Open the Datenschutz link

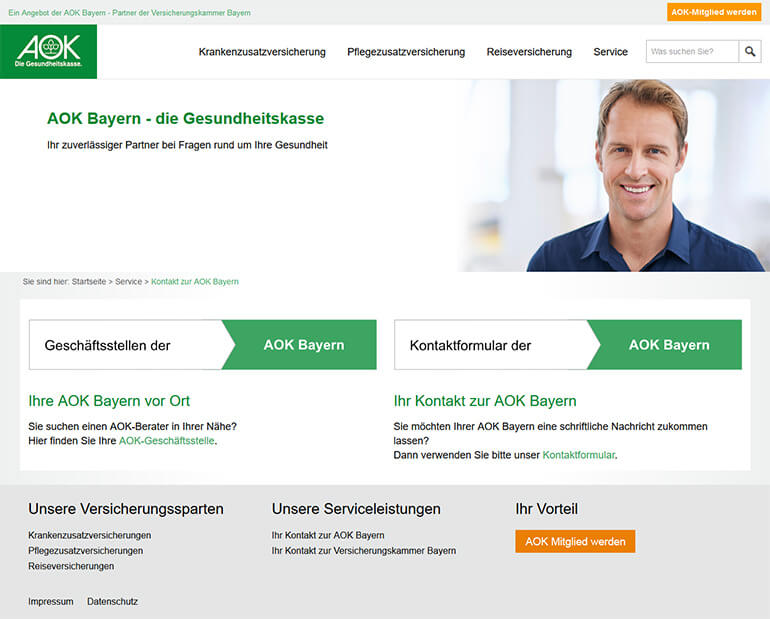(x=112, y=601)
